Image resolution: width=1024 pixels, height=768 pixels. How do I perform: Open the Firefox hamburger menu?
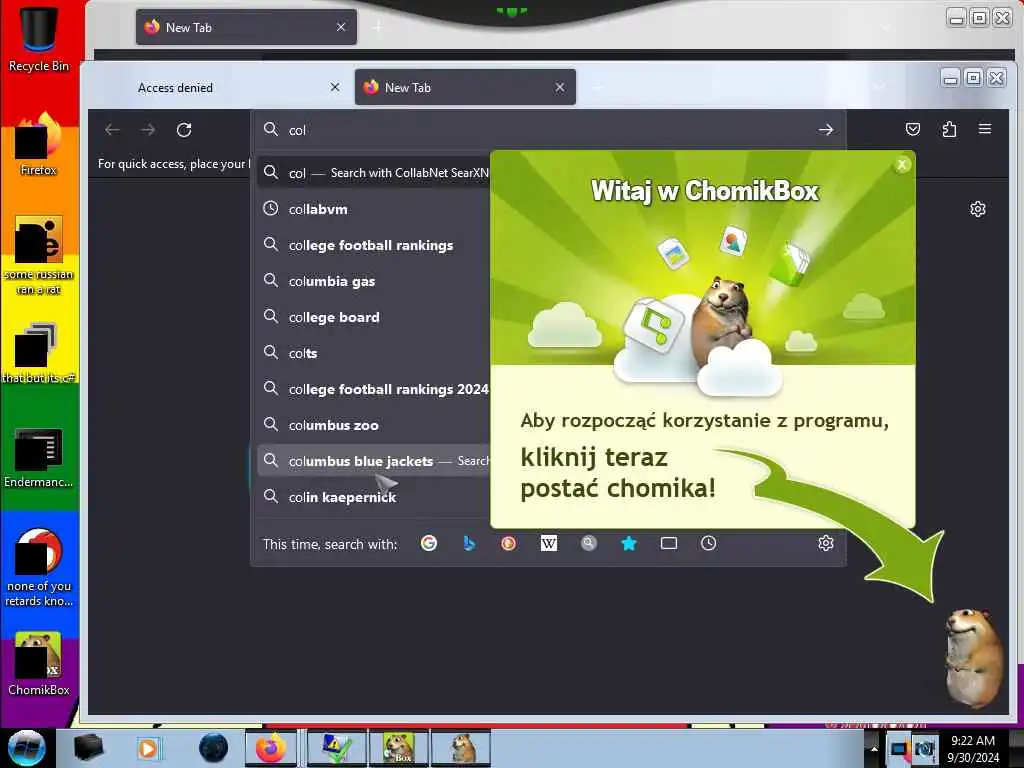985,129
